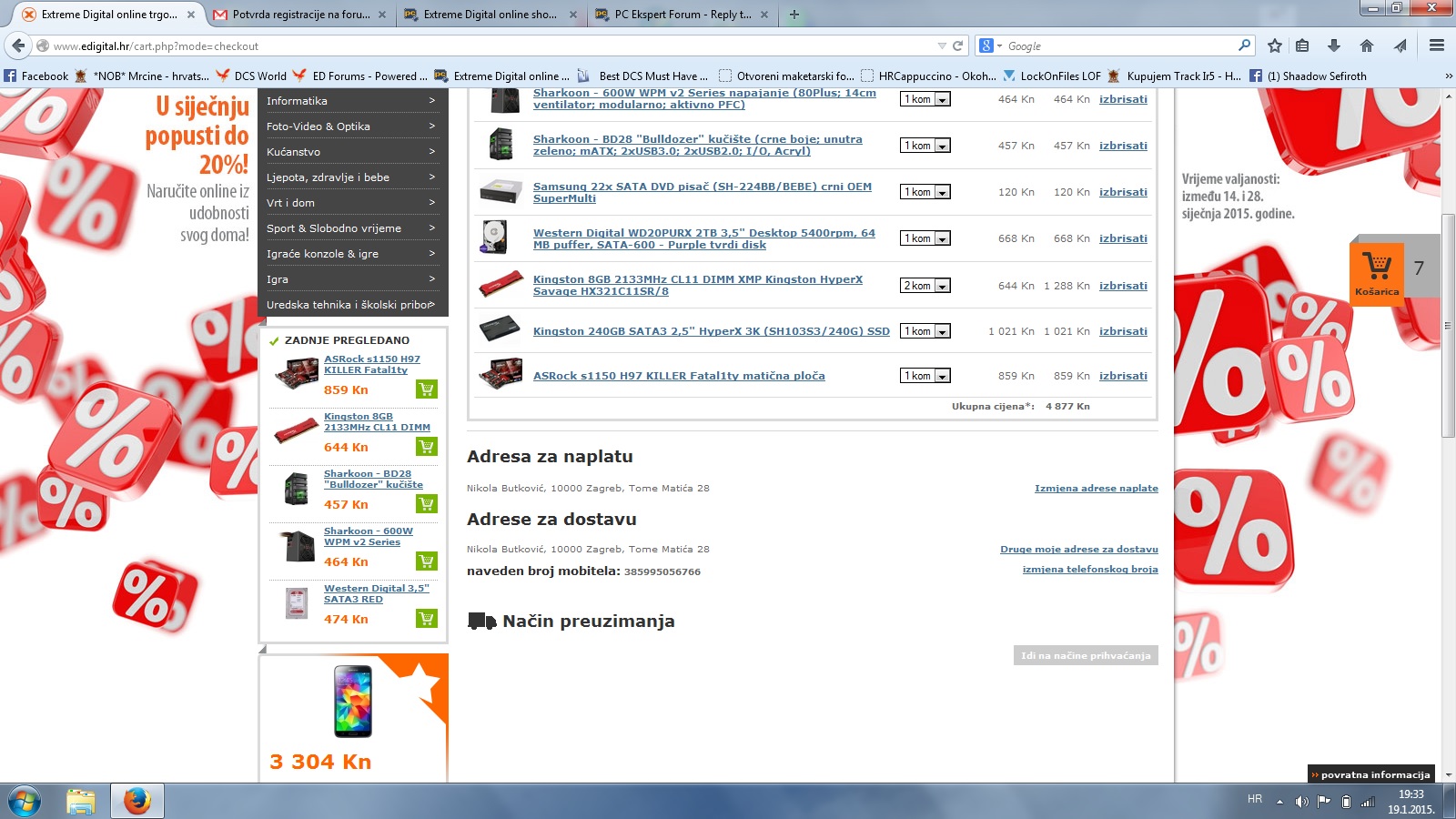Click the Western Digital hard disk thumbnail in cart

click(494, 237)
